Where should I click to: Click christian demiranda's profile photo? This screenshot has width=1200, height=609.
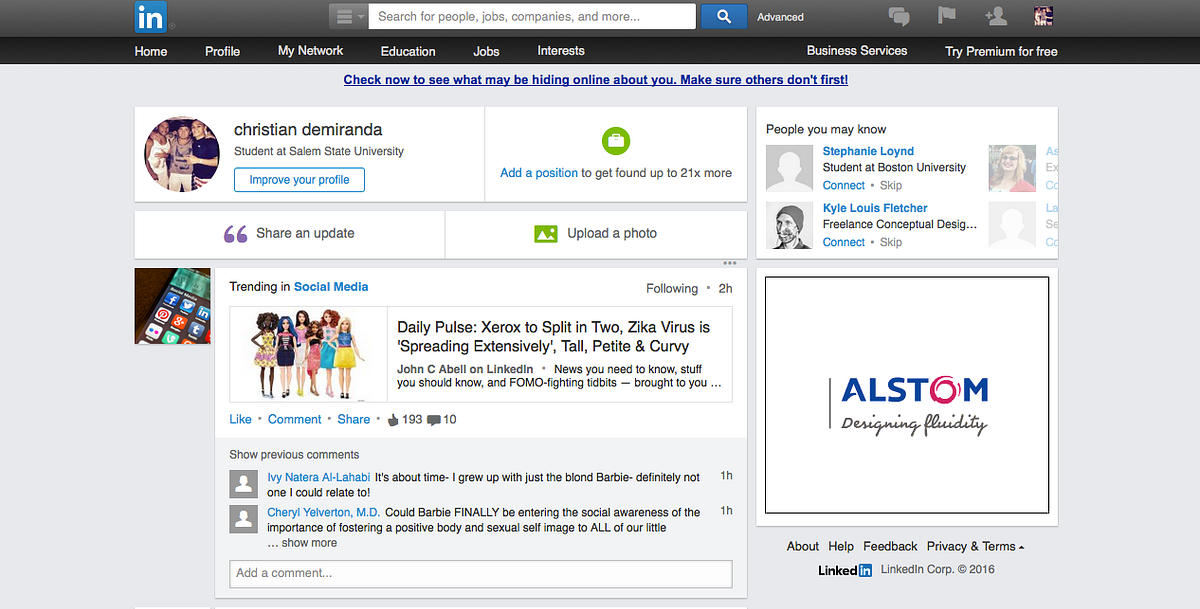coord(182,154)
